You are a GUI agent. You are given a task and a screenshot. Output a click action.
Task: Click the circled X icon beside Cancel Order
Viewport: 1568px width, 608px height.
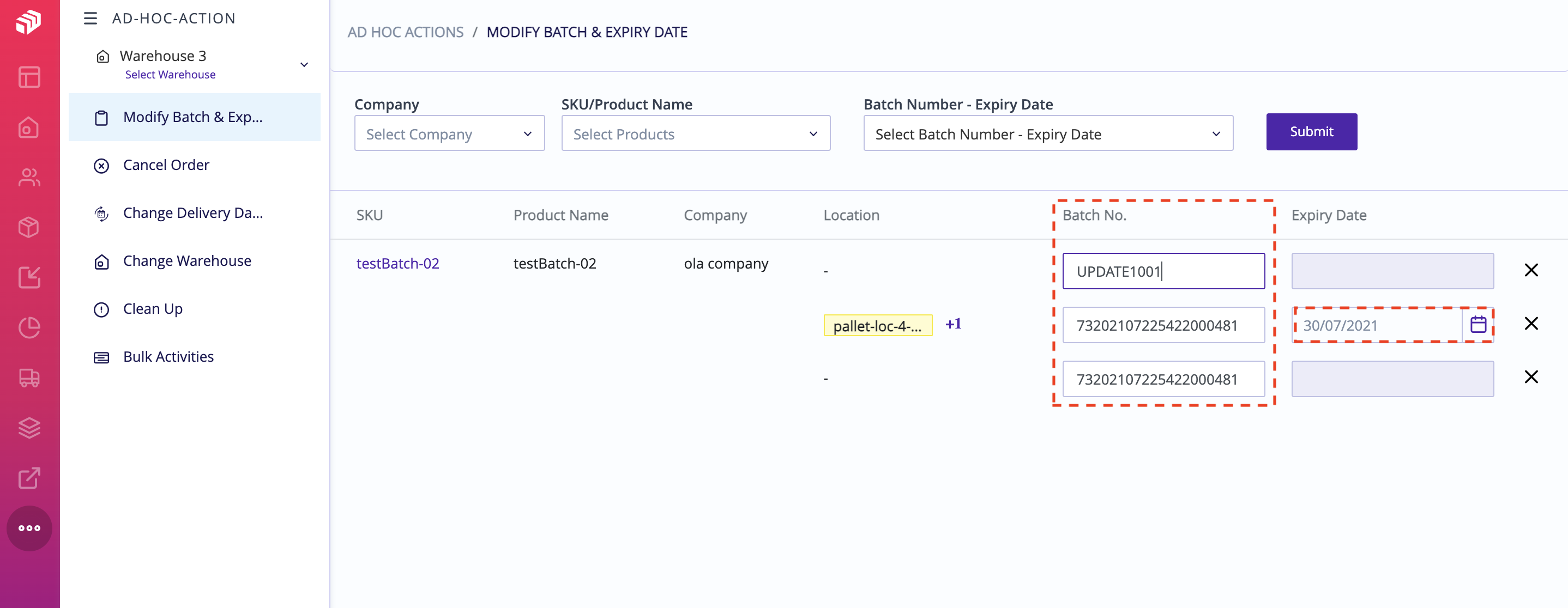point(101,166)
